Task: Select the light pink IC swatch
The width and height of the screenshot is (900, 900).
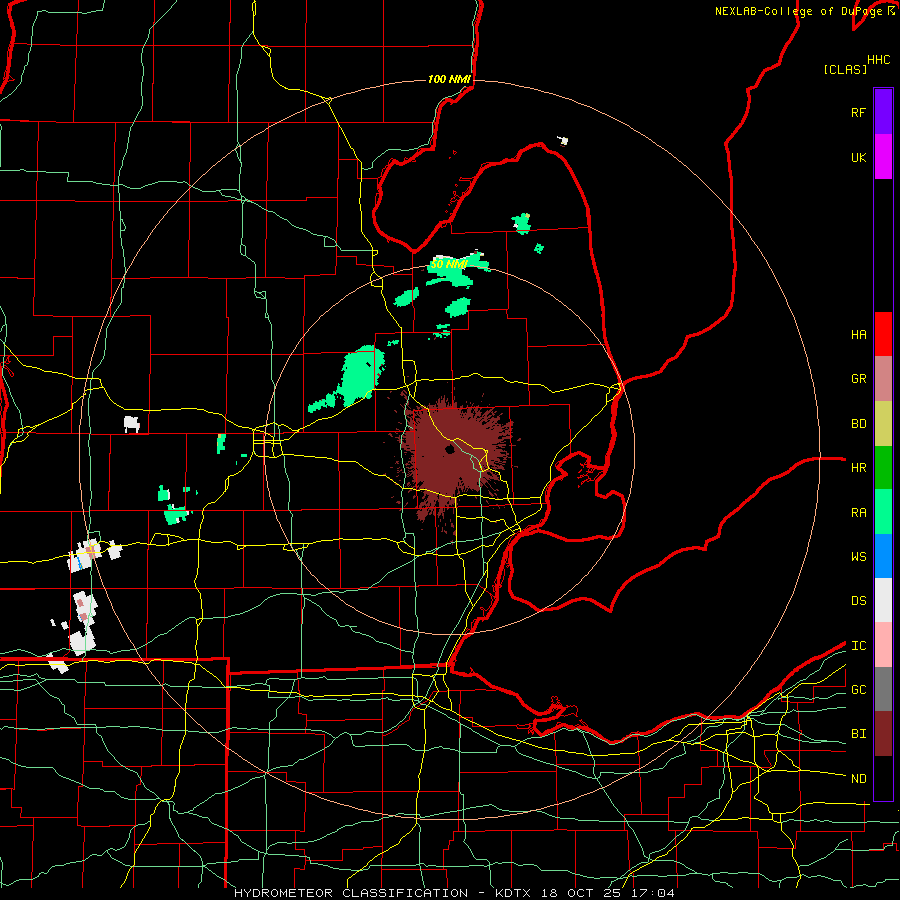Action: (x=883, y=645)
